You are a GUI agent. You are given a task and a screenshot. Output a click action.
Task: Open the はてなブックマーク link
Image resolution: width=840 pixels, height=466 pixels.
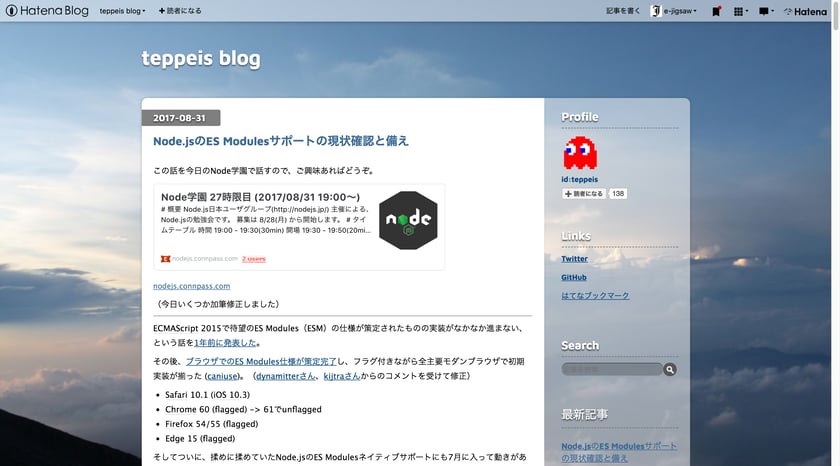point(595,296)
